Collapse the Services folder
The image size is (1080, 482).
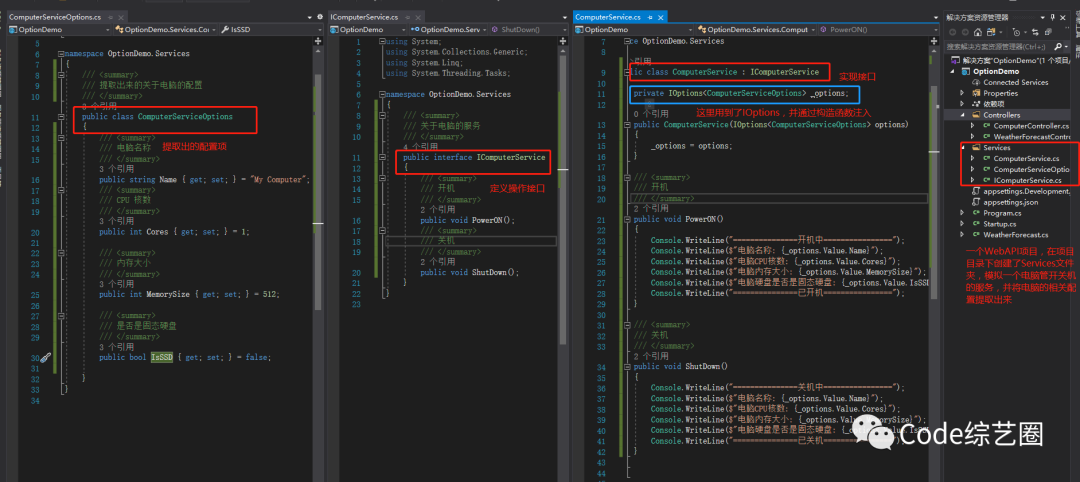(963, 147)
